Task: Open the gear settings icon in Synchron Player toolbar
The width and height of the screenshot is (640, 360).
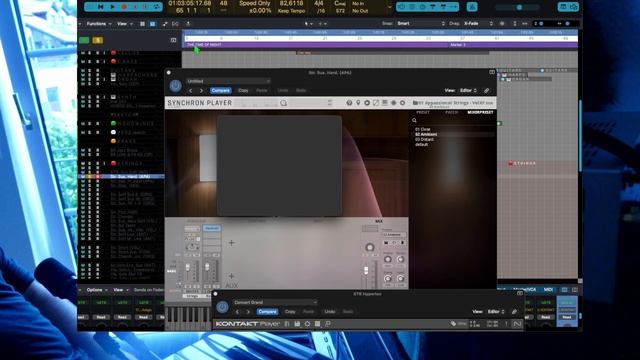Action: 402,103
